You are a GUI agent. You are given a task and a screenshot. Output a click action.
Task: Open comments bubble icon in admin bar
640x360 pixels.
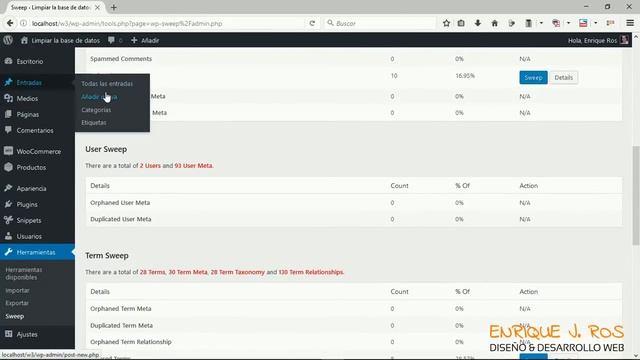click(x=111, y=40)
